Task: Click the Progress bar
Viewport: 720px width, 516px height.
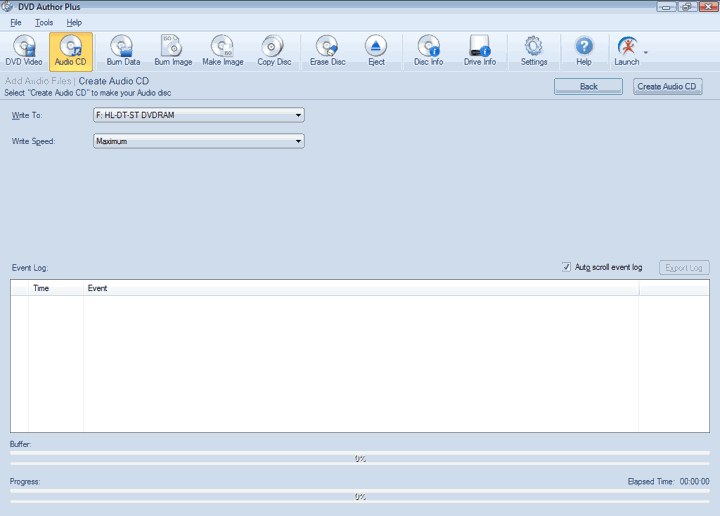Action: (x=359, y=496)
